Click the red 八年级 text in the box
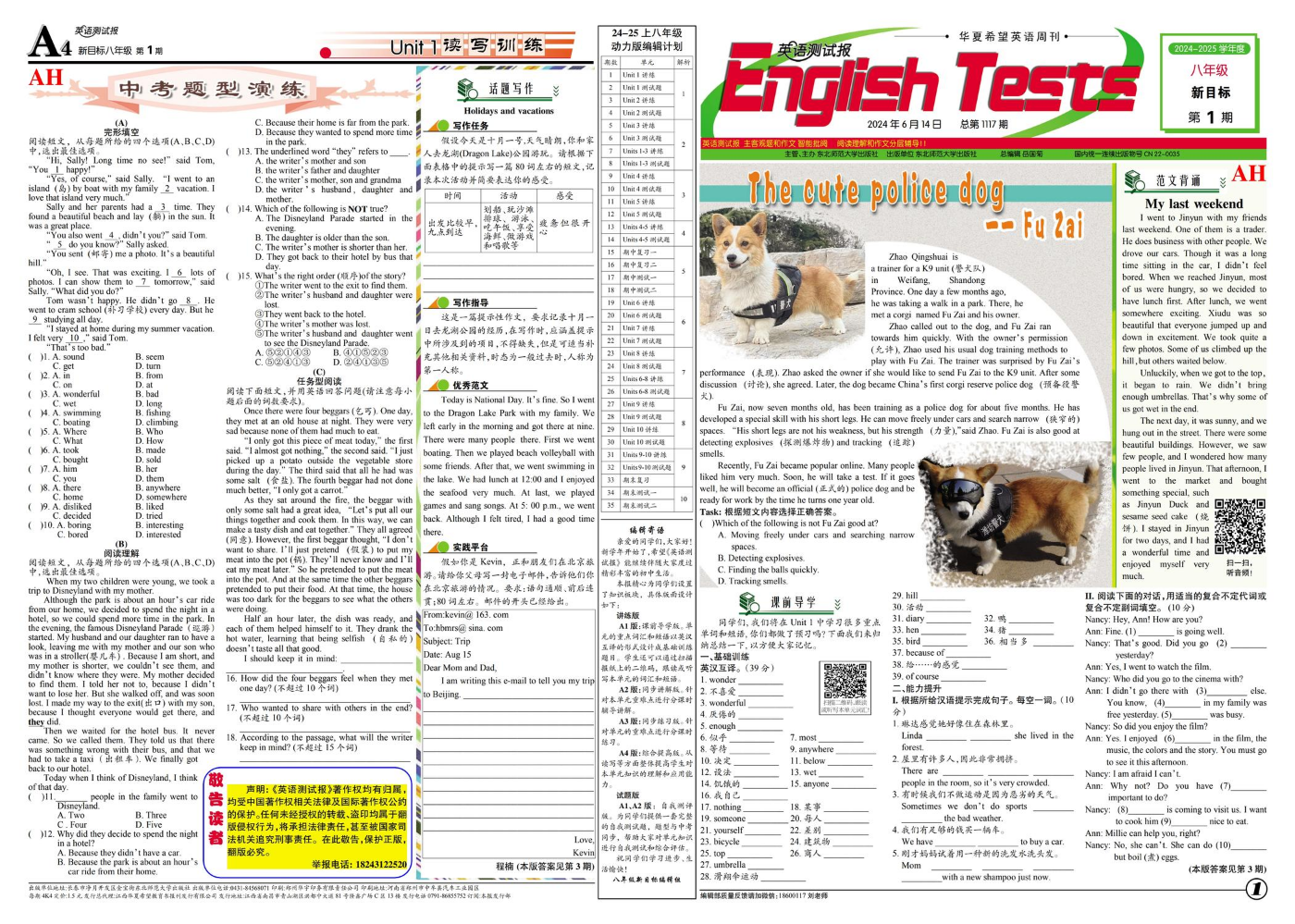The width and height of the screenshot is (1295, 924). [1209, 70]
